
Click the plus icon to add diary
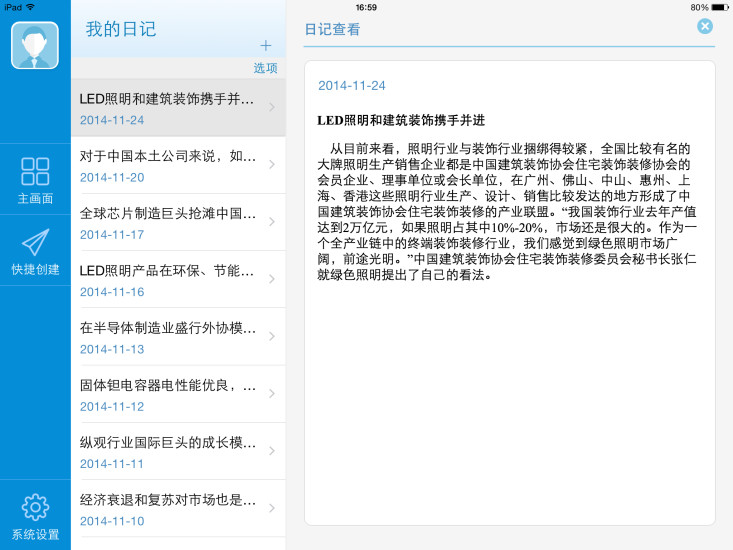[265, 45]
